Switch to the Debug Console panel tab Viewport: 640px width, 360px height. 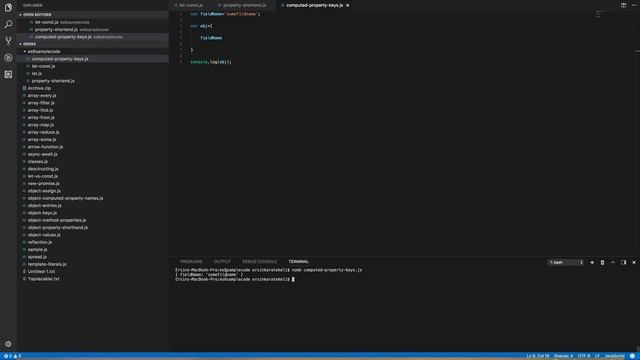point(259,262)
